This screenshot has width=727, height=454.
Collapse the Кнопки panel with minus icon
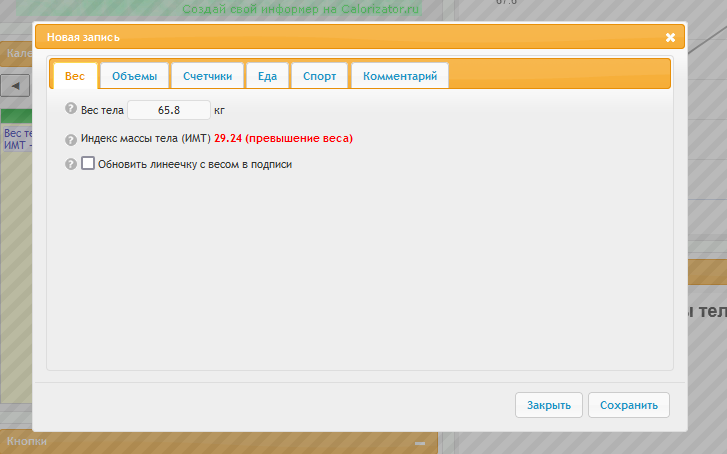coord(420,443)
